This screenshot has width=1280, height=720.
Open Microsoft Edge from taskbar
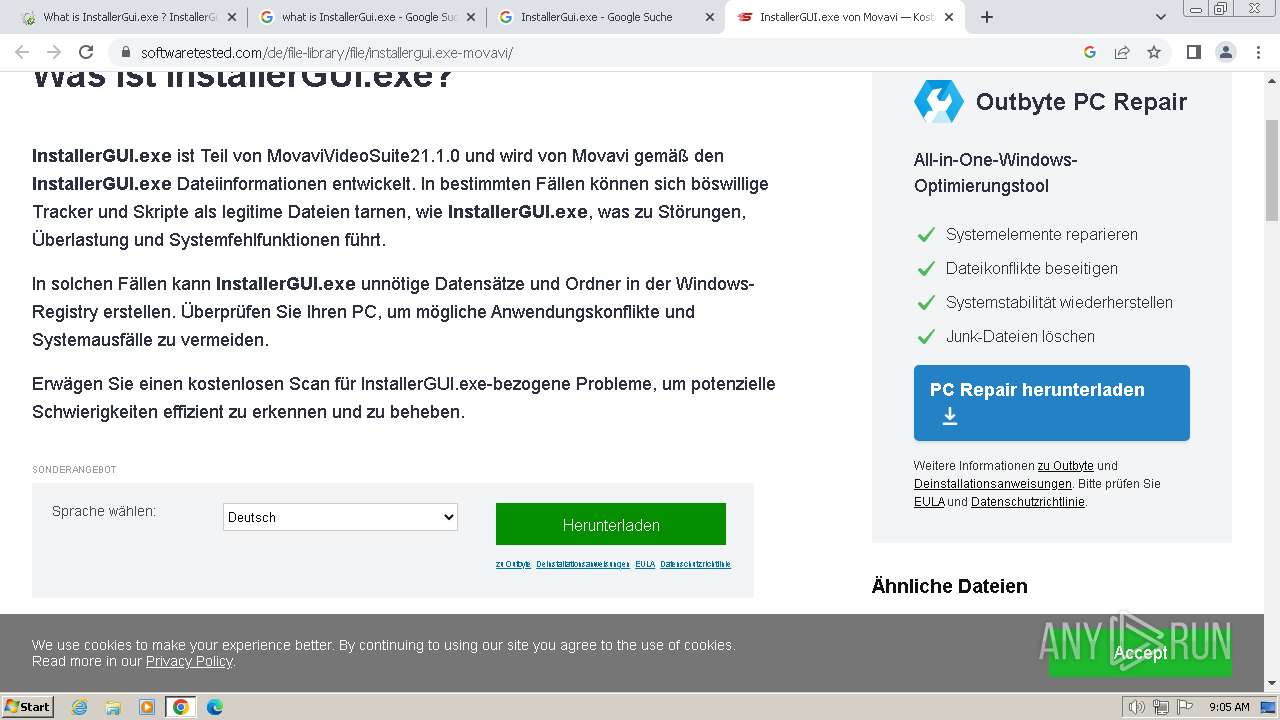215,707
